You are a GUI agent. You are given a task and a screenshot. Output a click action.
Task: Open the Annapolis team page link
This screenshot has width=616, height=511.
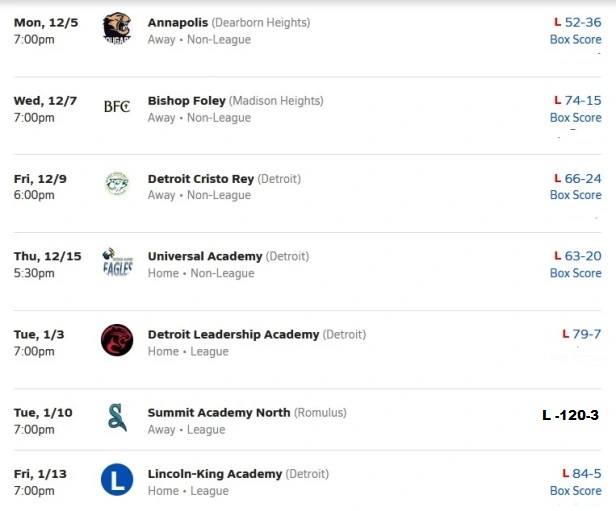[185, 22]
